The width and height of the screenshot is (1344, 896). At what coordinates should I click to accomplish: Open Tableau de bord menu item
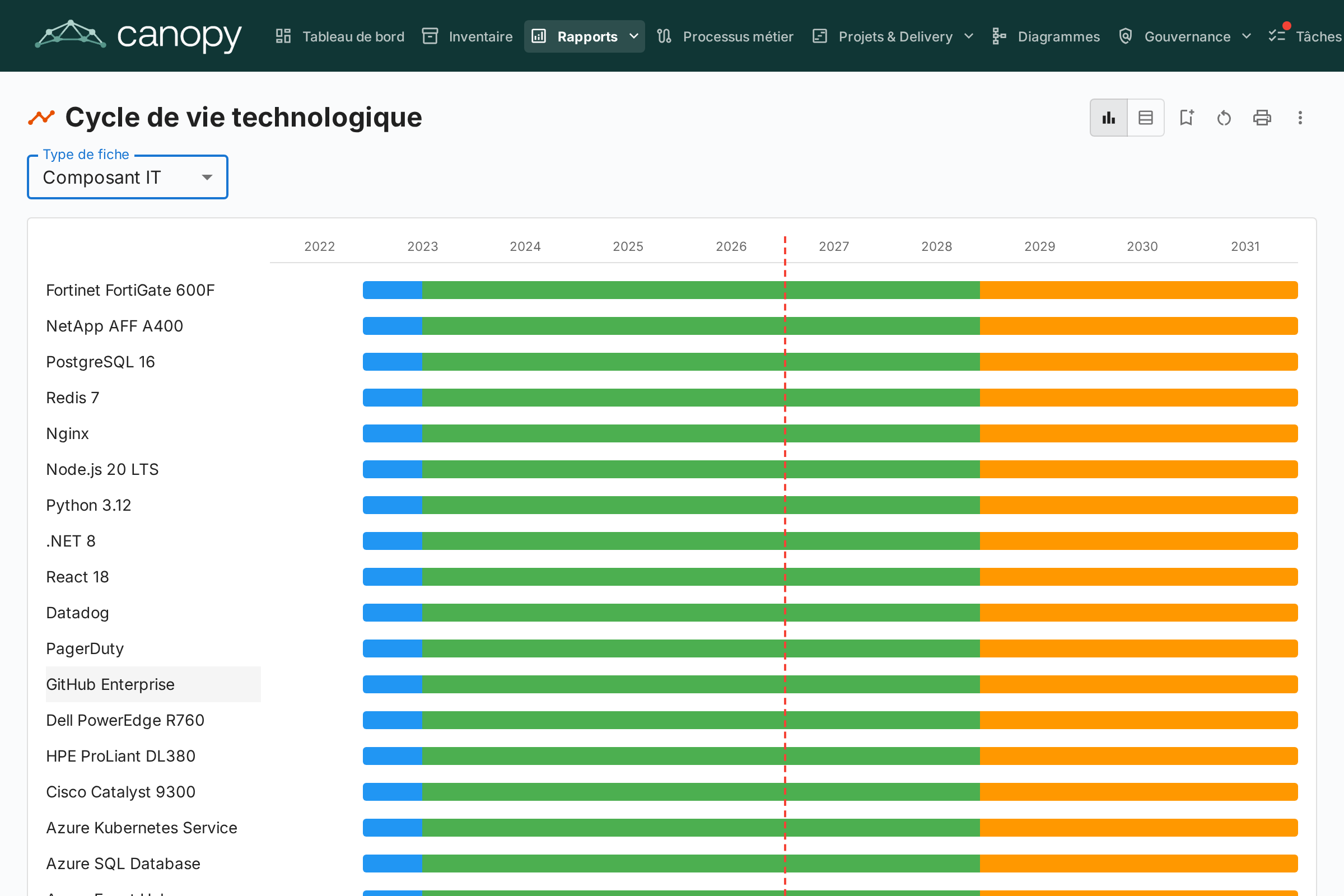coord(340,36)
